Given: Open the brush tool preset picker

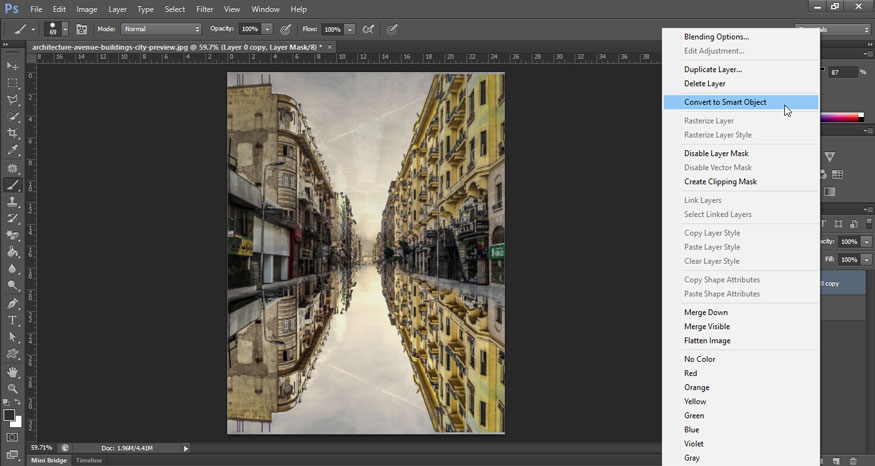Looking at the screenshot, I should click(24, 29).
